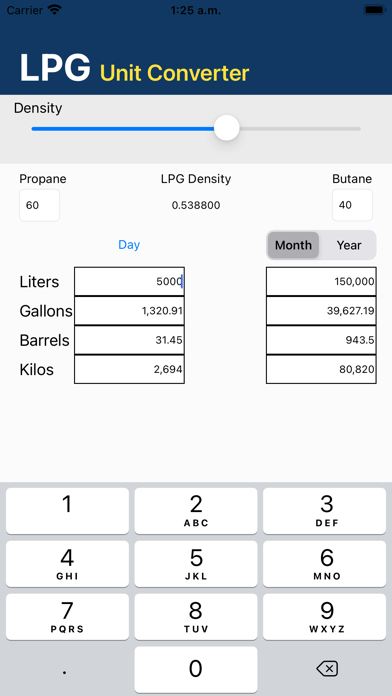Click the Propane label
The width and height of the screenshot is (392, 696).
click(x=43, y=179)
